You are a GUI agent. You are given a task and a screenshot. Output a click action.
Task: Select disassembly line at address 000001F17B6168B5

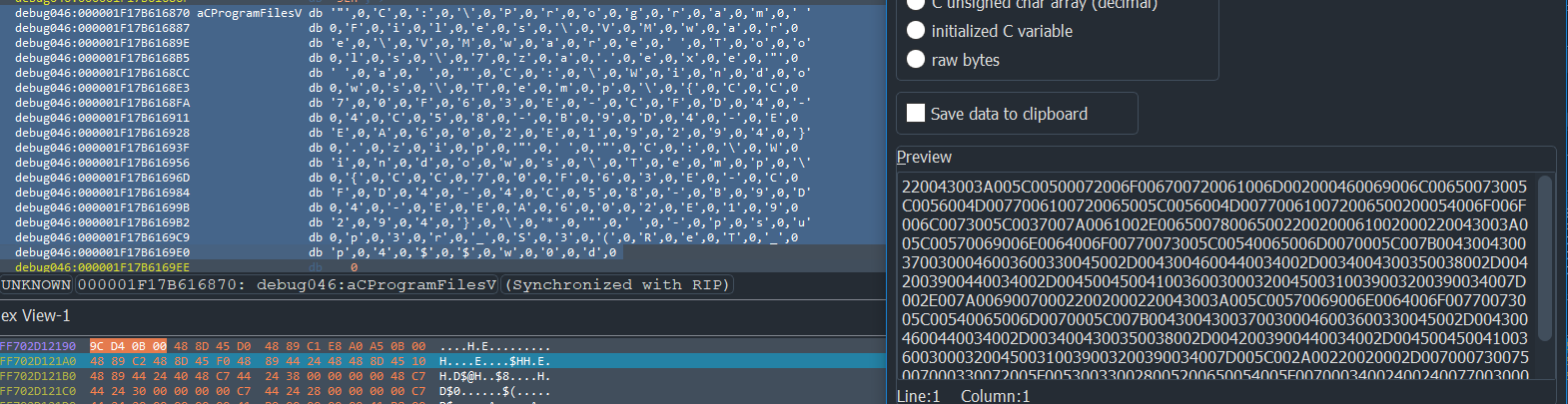(x=441, y=58)
